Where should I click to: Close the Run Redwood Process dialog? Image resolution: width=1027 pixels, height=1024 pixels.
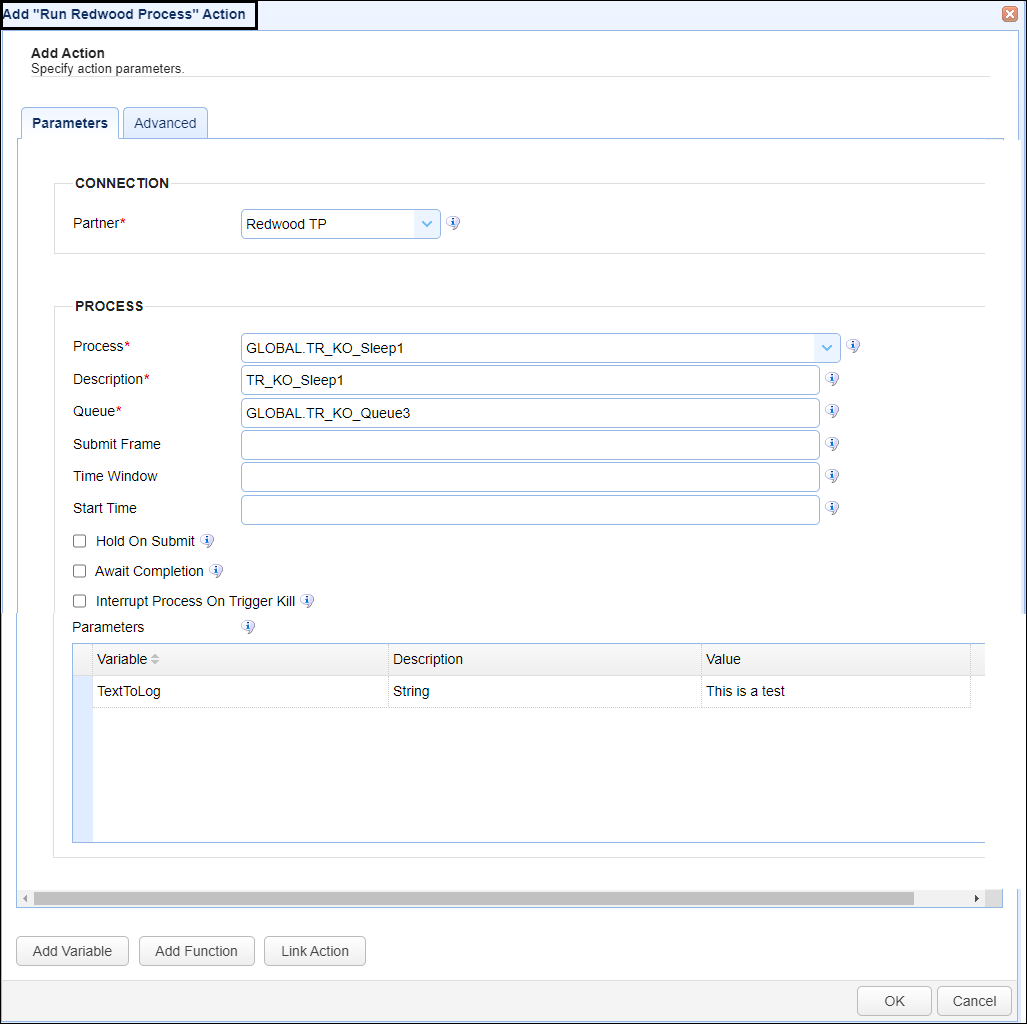(1009, 14)
